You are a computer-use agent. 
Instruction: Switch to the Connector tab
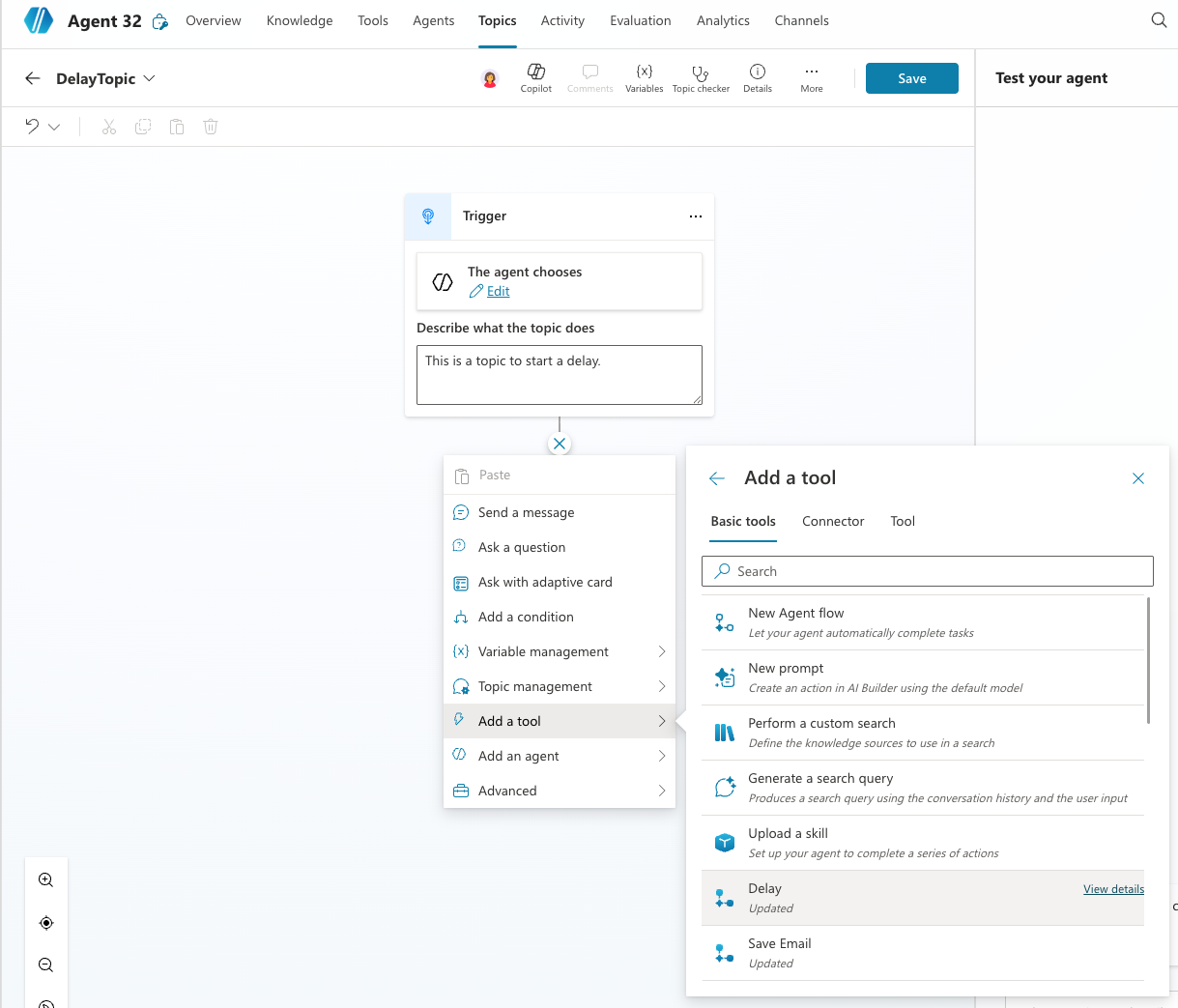tap(832, 521)
